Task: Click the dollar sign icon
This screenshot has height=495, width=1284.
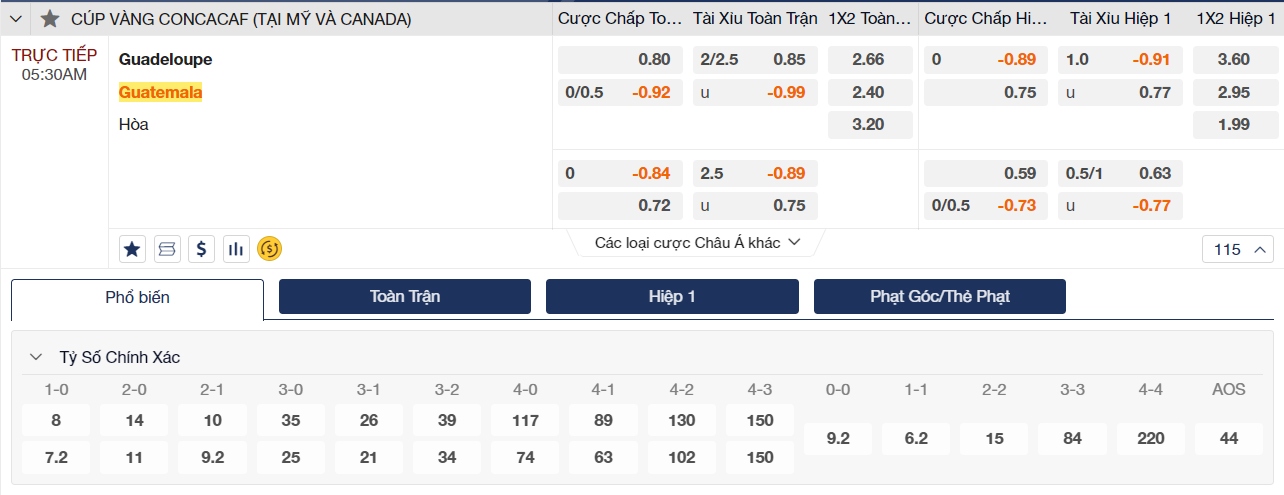Action: (202, 249)
